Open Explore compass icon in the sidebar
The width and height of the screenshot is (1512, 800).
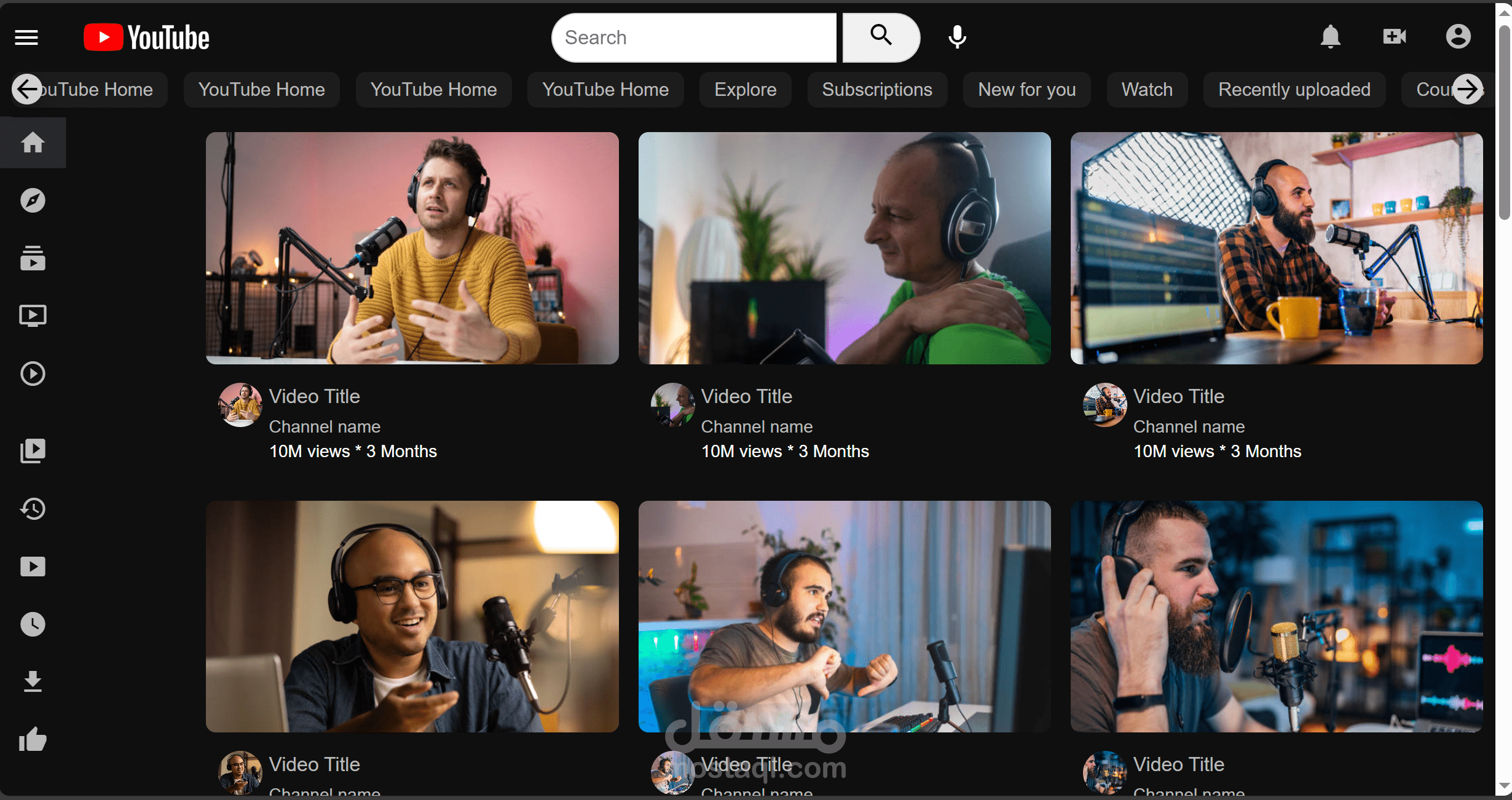point(33,200)
